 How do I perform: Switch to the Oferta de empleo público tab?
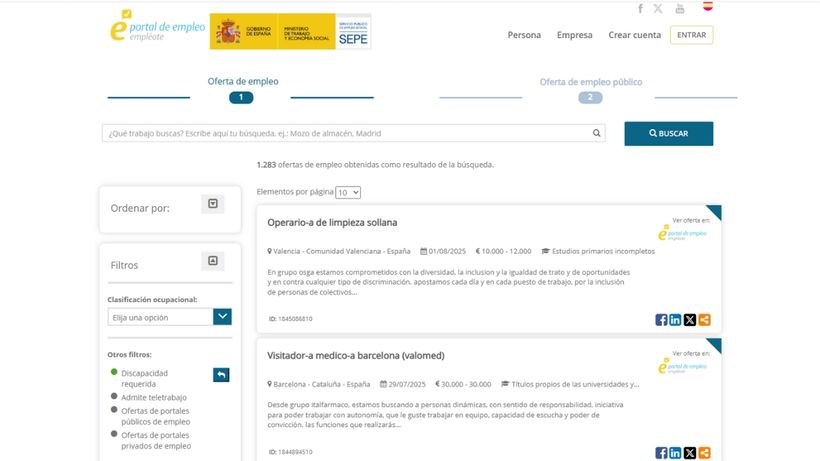pyautogui.click(x=590, y=82)
